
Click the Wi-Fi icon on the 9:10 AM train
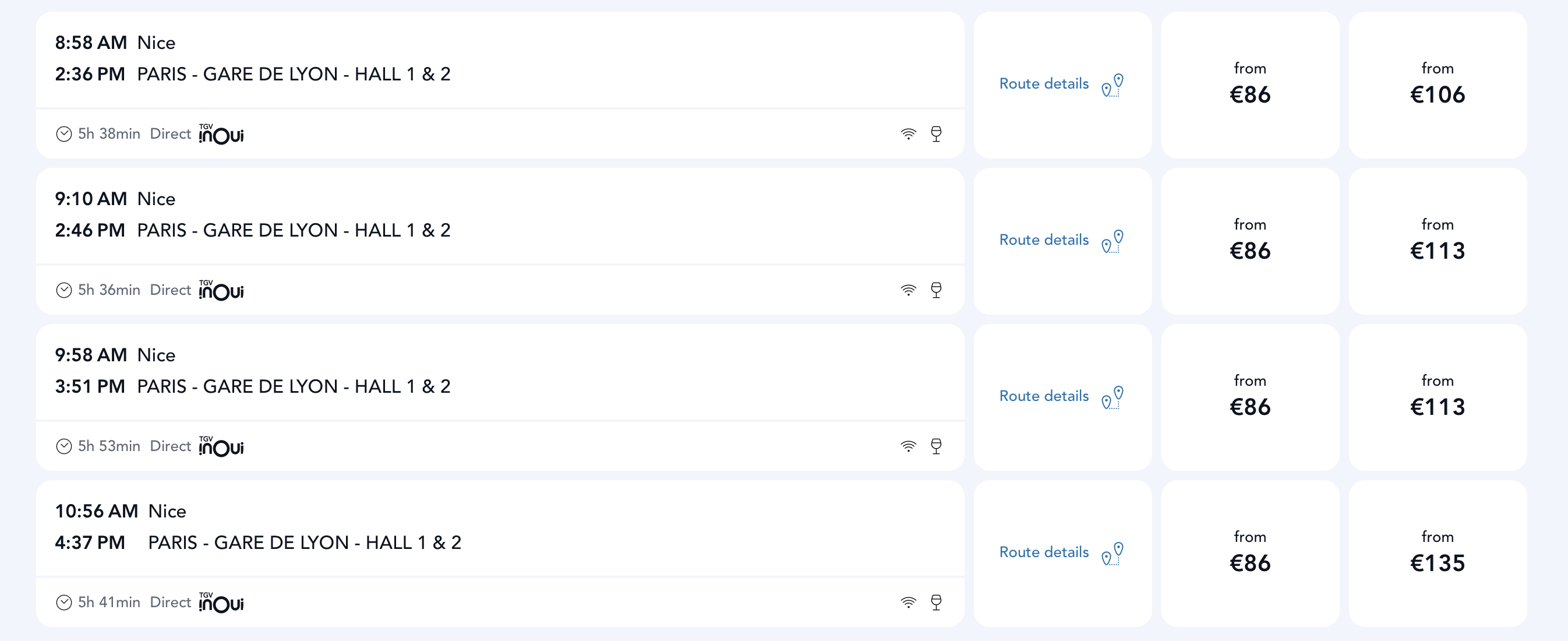[908, 290]
